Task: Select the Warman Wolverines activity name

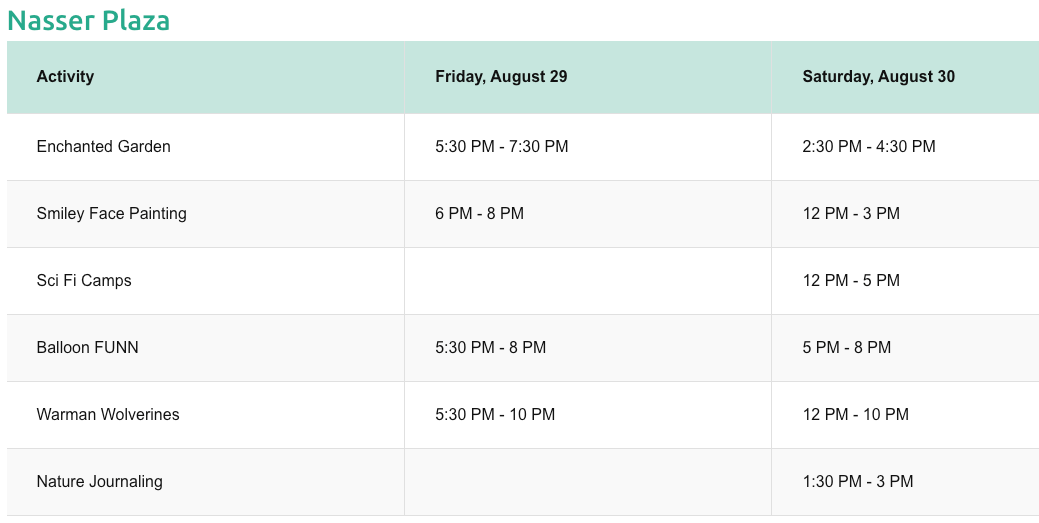Action: coord(108,415)
